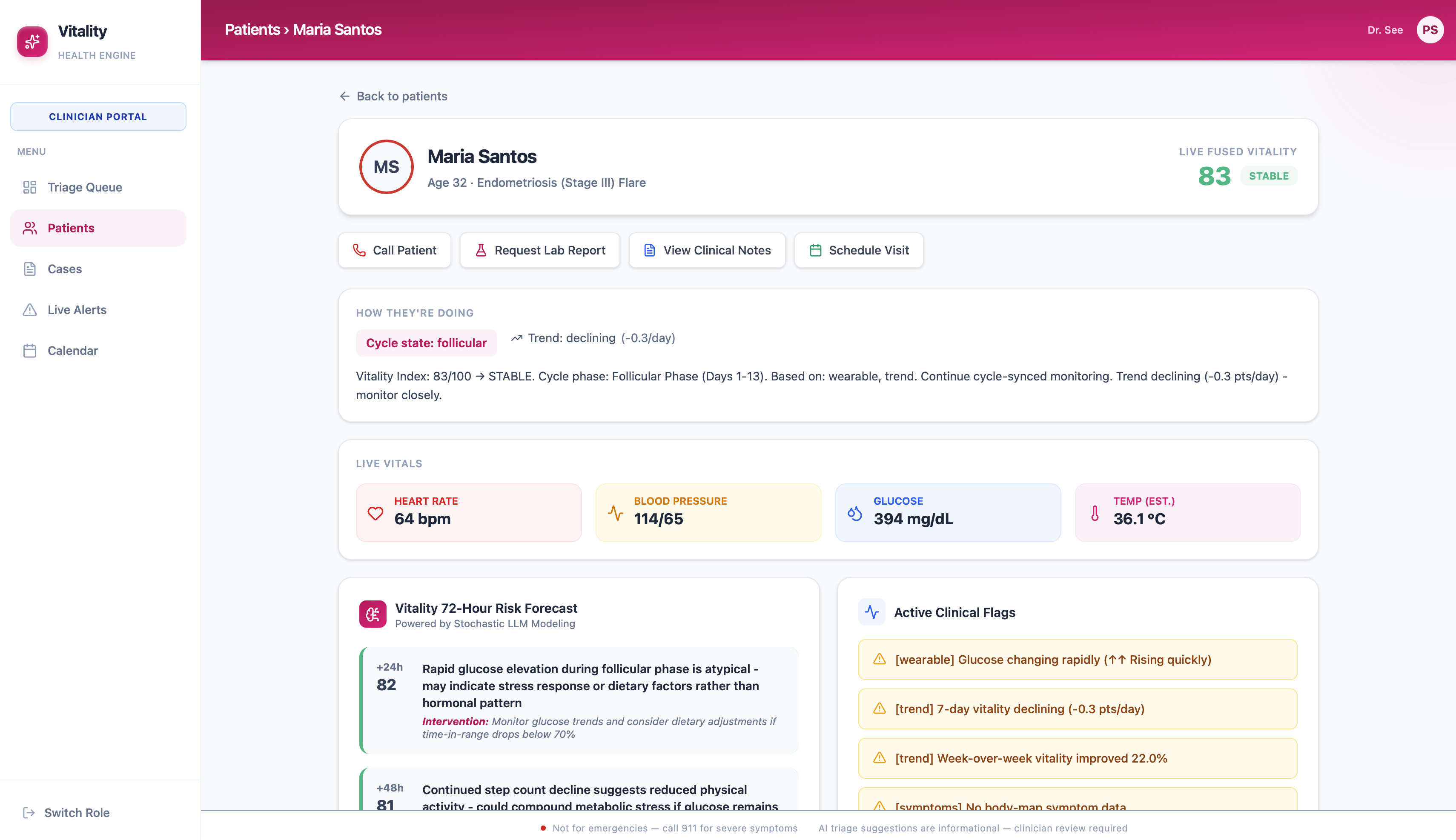Viewport: 1456px width, 840px height.
Task: Click the MS patient avatar circle
Action: coord(386,167)
